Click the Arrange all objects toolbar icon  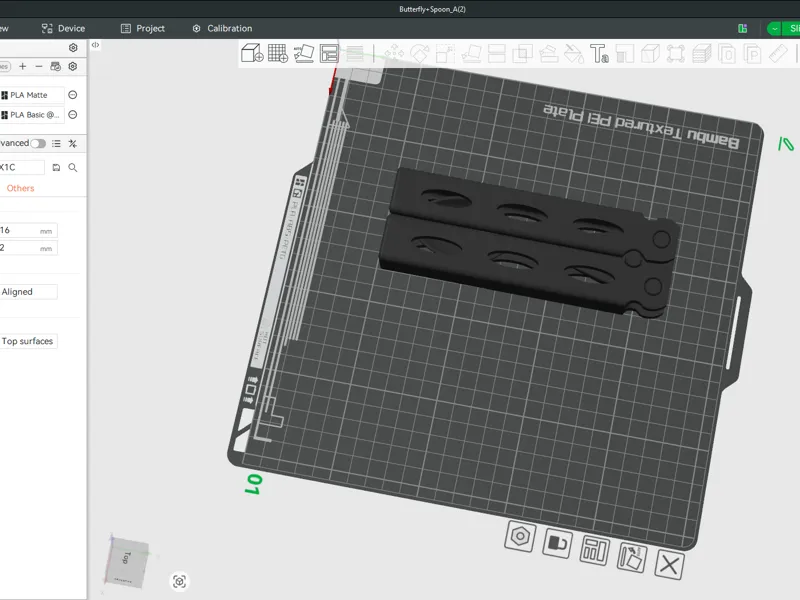(x=329, y=53)
